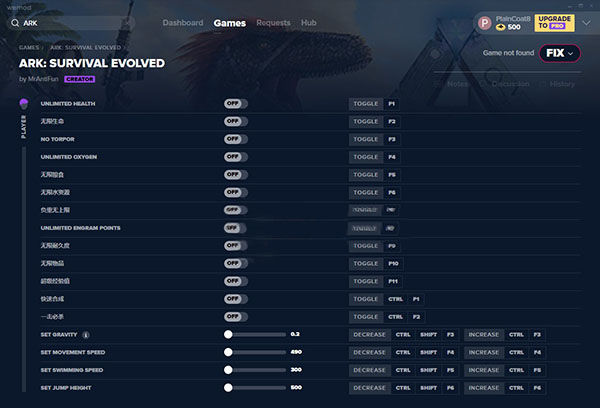Expand the account dropdown chevron

586,23
